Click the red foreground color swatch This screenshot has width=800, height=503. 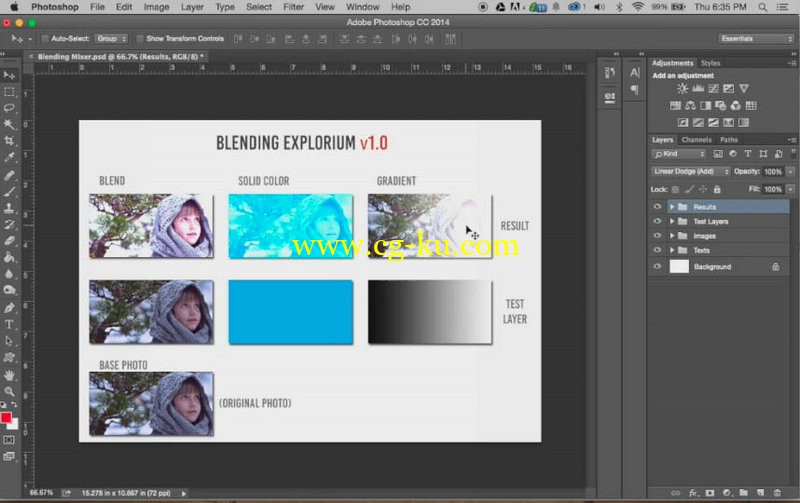[6, 418]
